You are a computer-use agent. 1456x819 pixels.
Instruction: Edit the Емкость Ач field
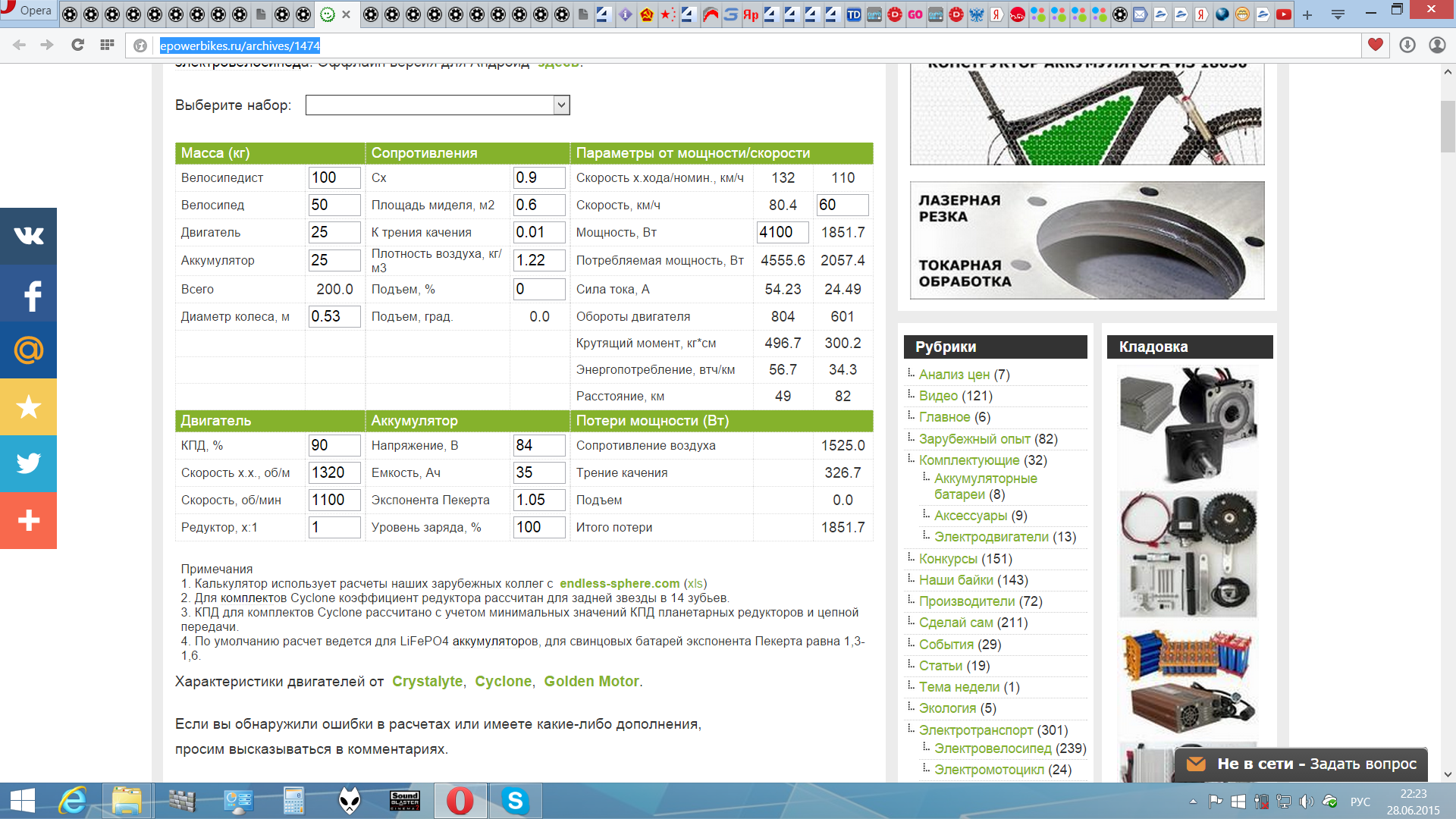click(x=539, y=472)
